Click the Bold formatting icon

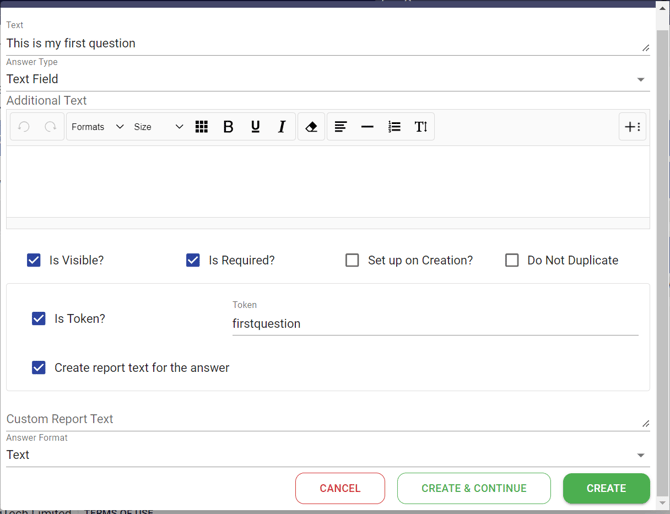[228, 127]
